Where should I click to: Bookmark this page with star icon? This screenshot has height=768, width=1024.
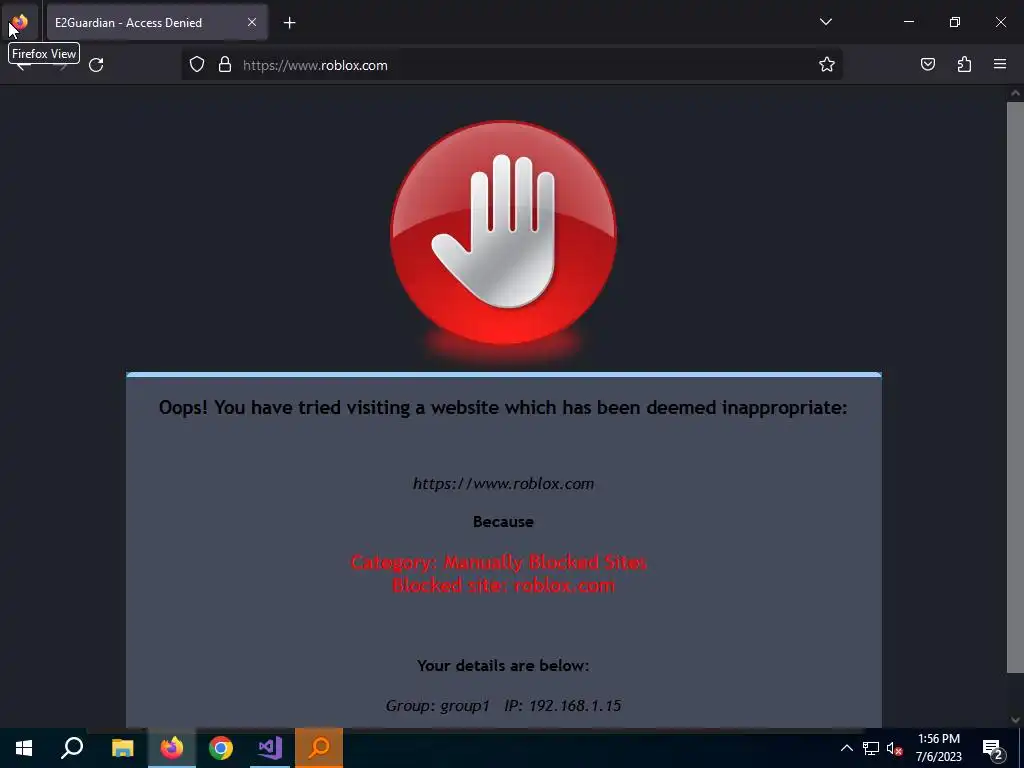[827, 65]
